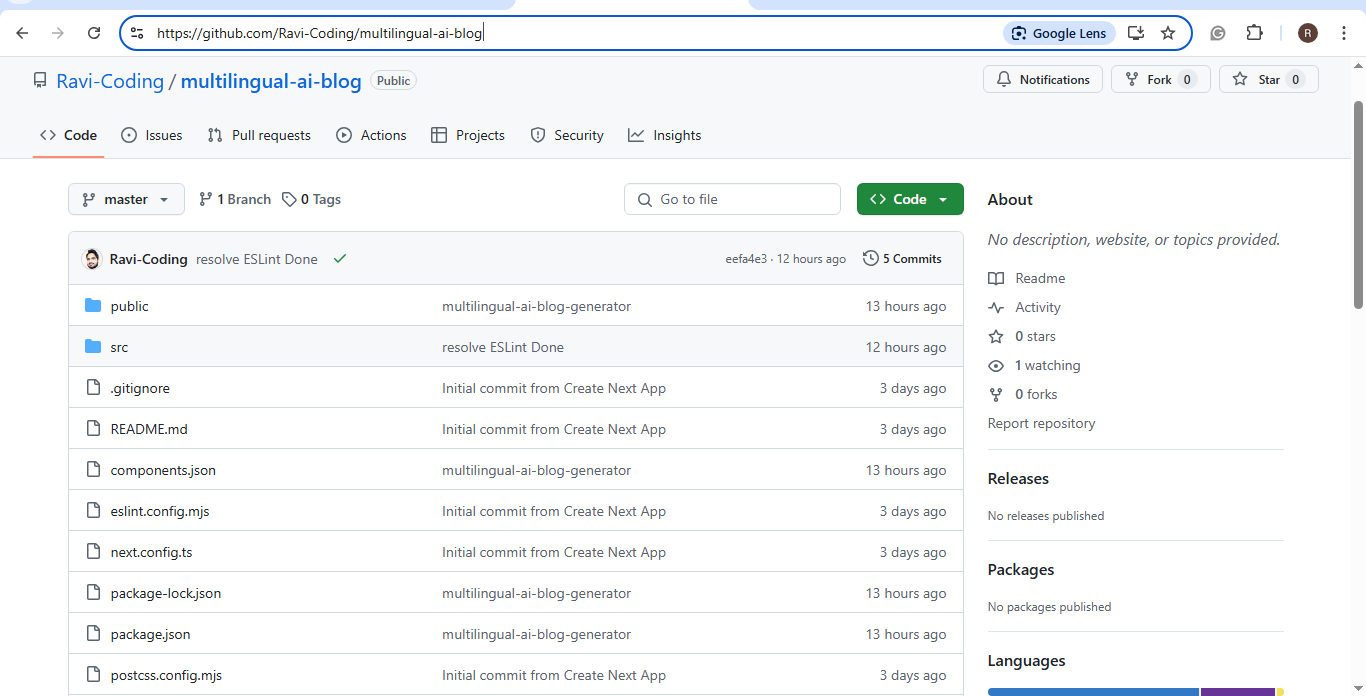
Task: Open the Activity link in About
Action: (1025, 307)
